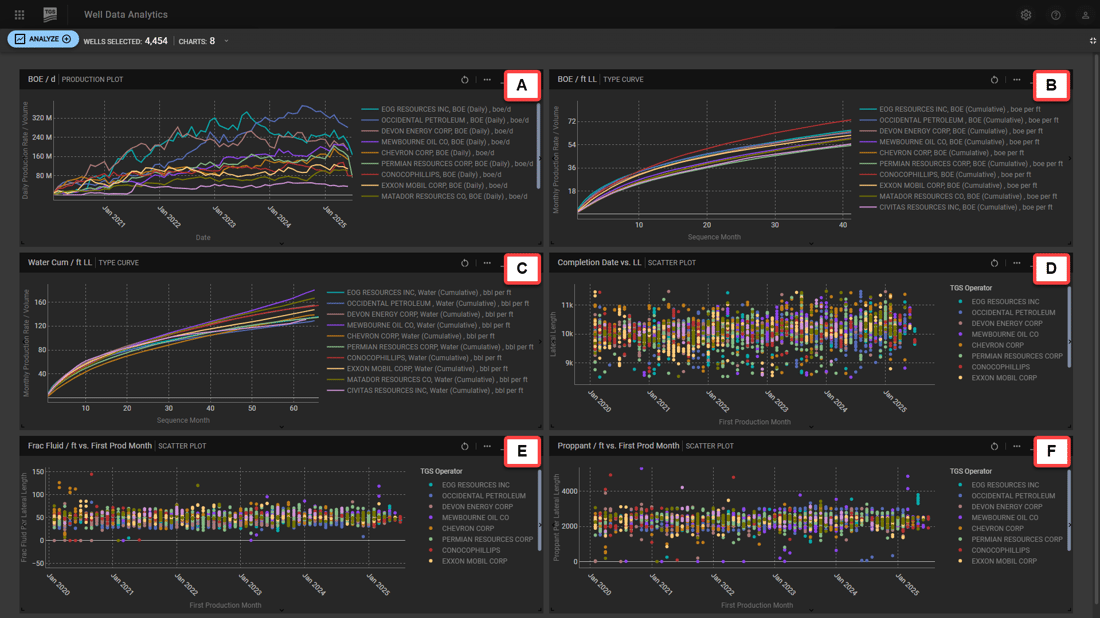The image size is (1100, 618).
Task: Reset the Water Cum / ft LL chart
Action: [x=465, y=263]
